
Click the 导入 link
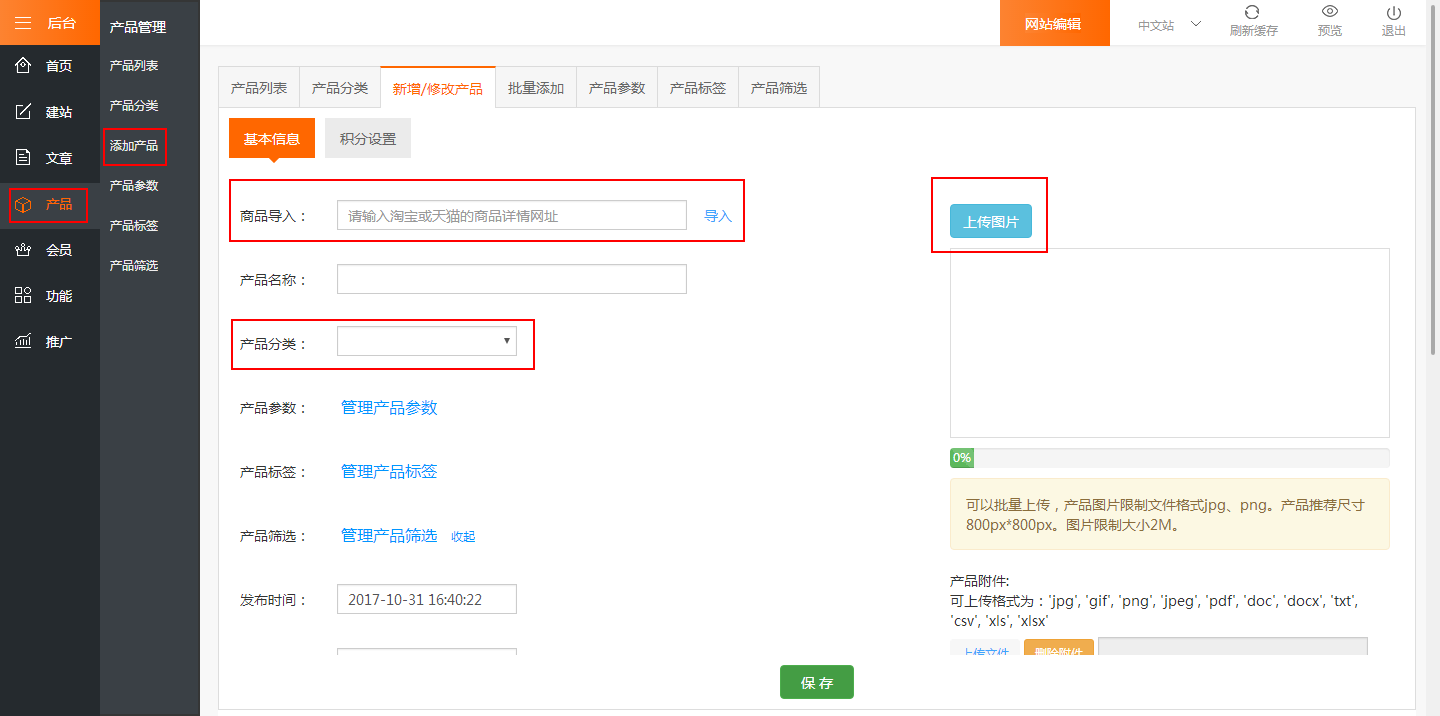[x=718, y=216]
